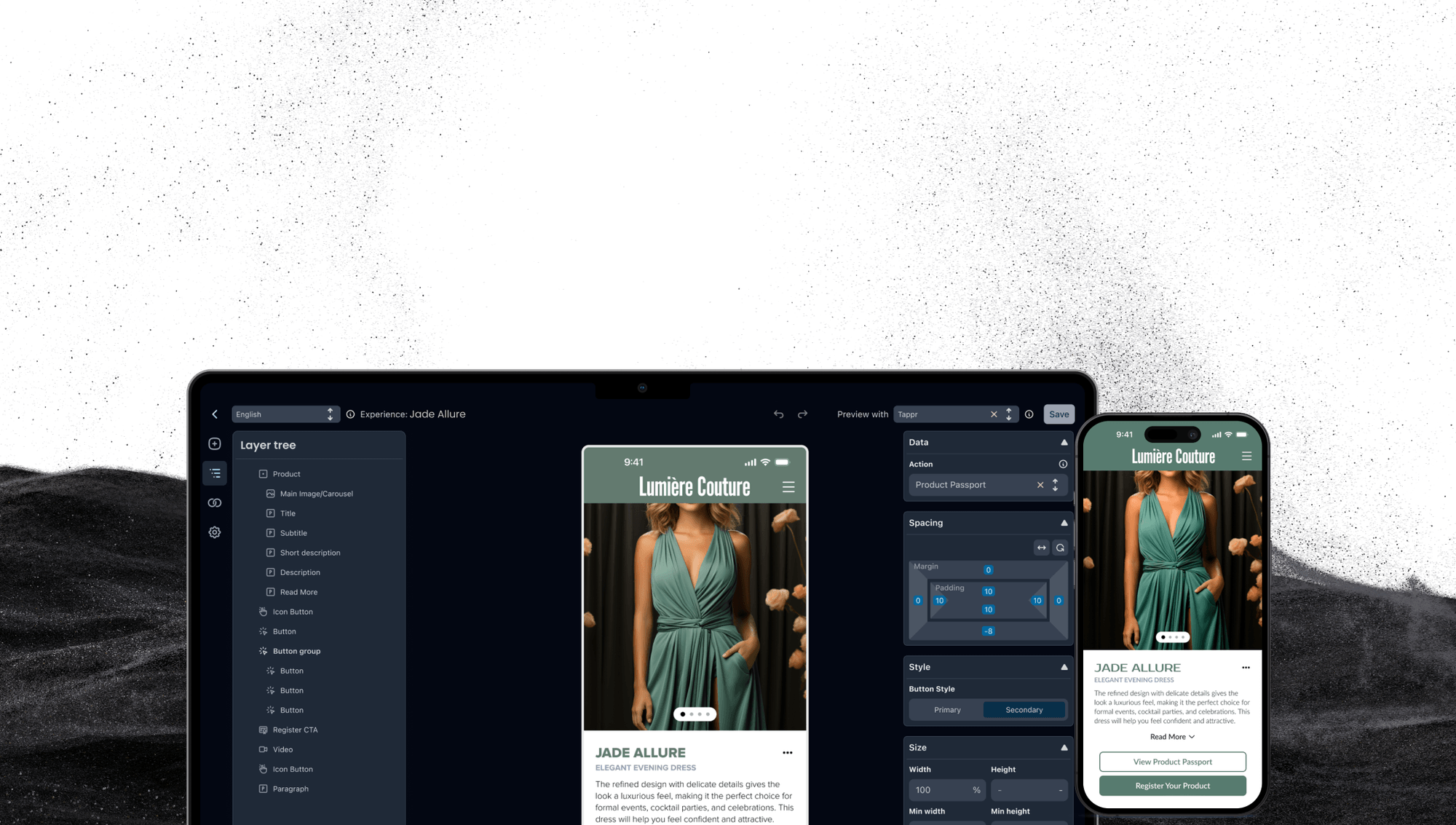Select the Button group layer
This screenshot has width=1456, height=825.
tap(296, 652)
